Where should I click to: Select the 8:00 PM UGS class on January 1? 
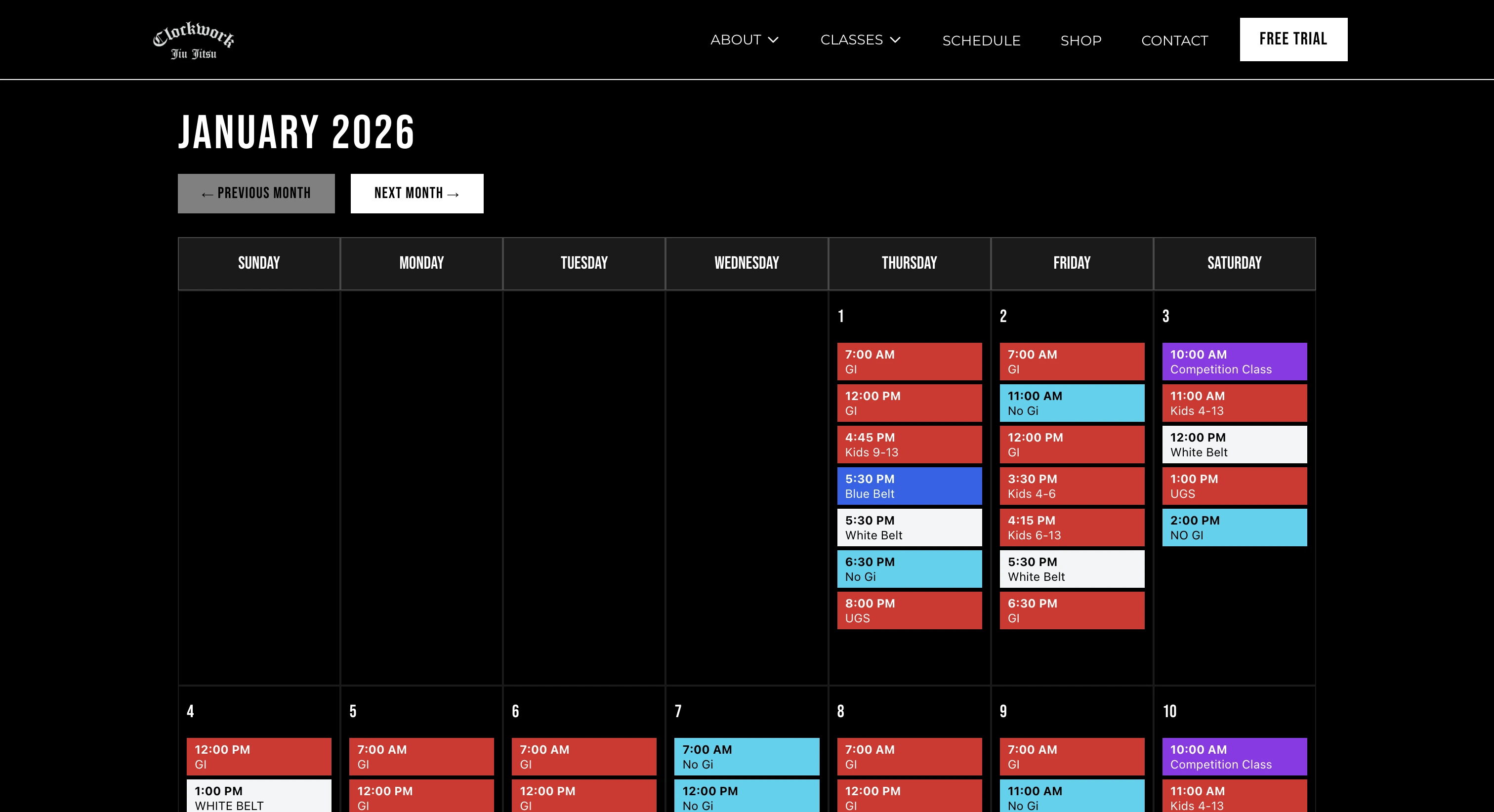909,610
